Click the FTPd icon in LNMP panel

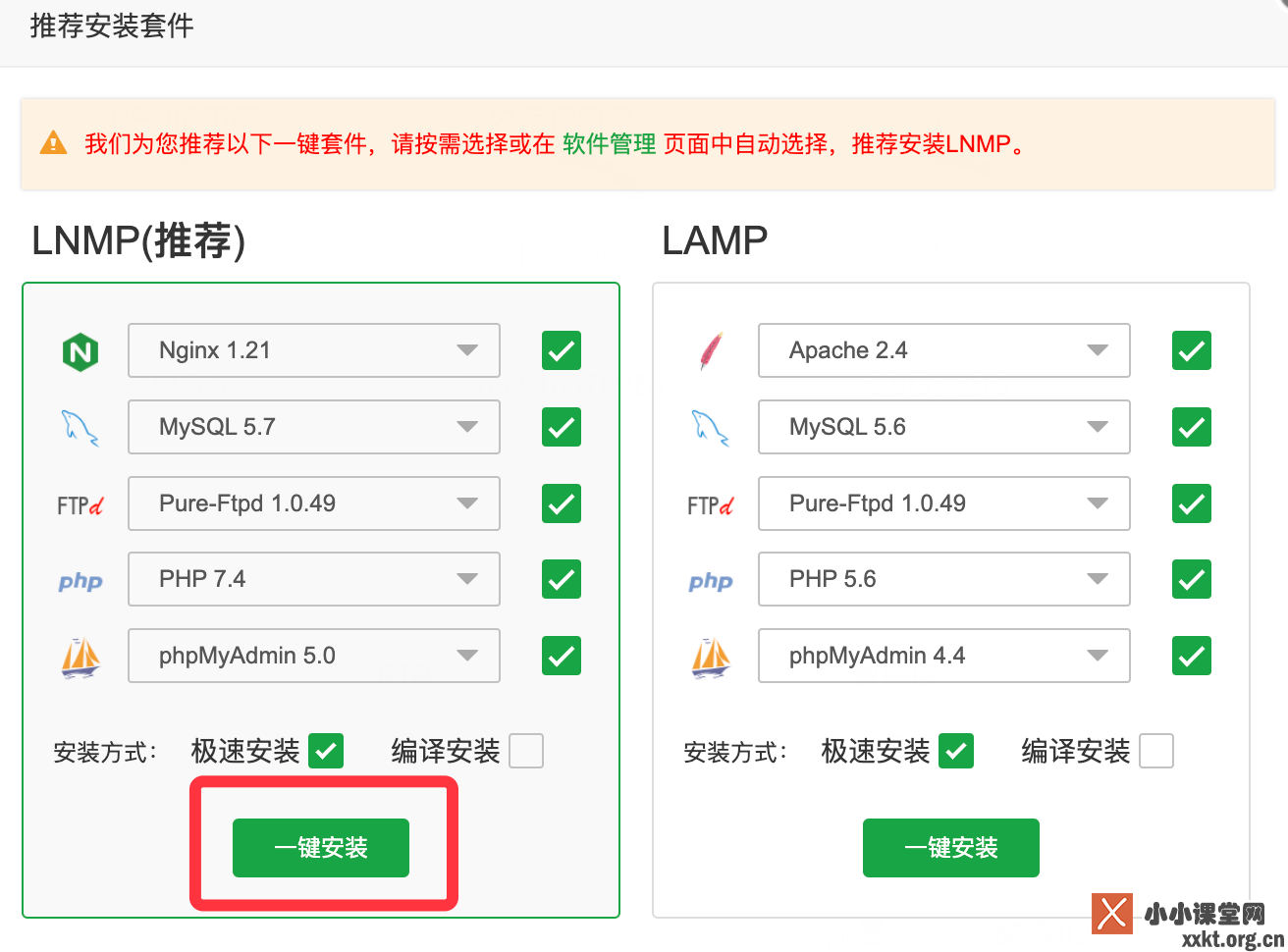point(80,505)
